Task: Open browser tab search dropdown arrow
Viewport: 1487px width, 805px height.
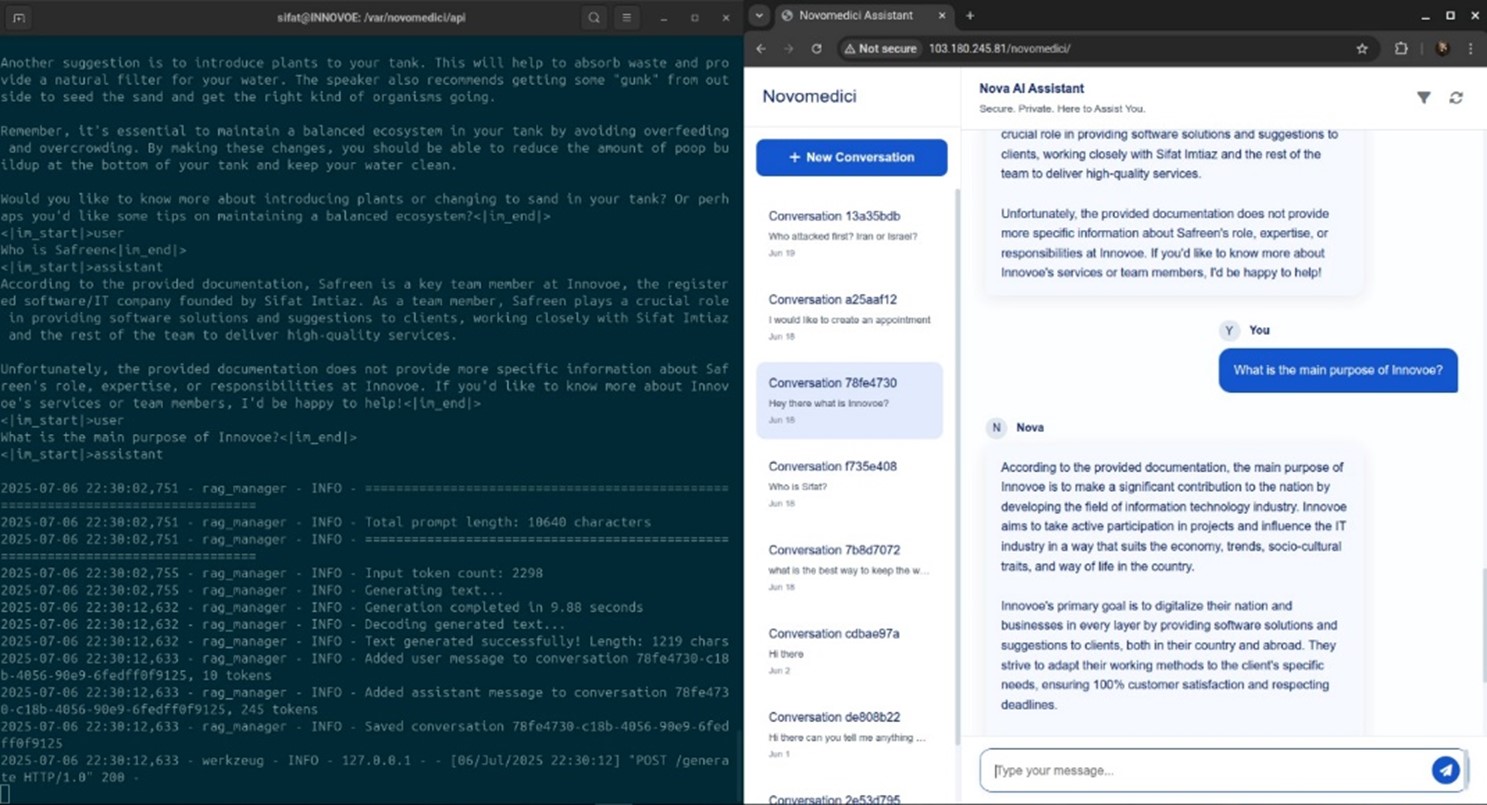Action: (x=759, y=15)
